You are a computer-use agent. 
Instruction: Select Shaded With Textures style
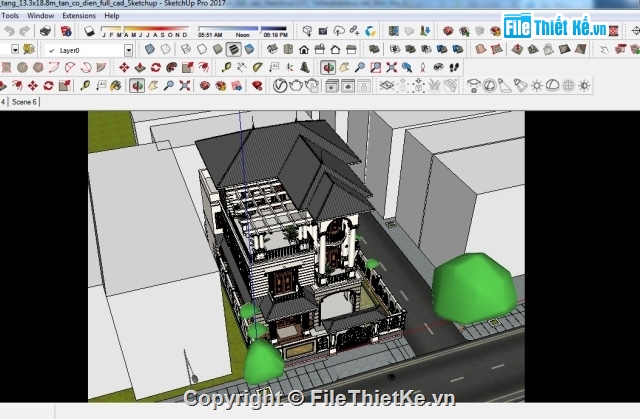tap(233, 49)
